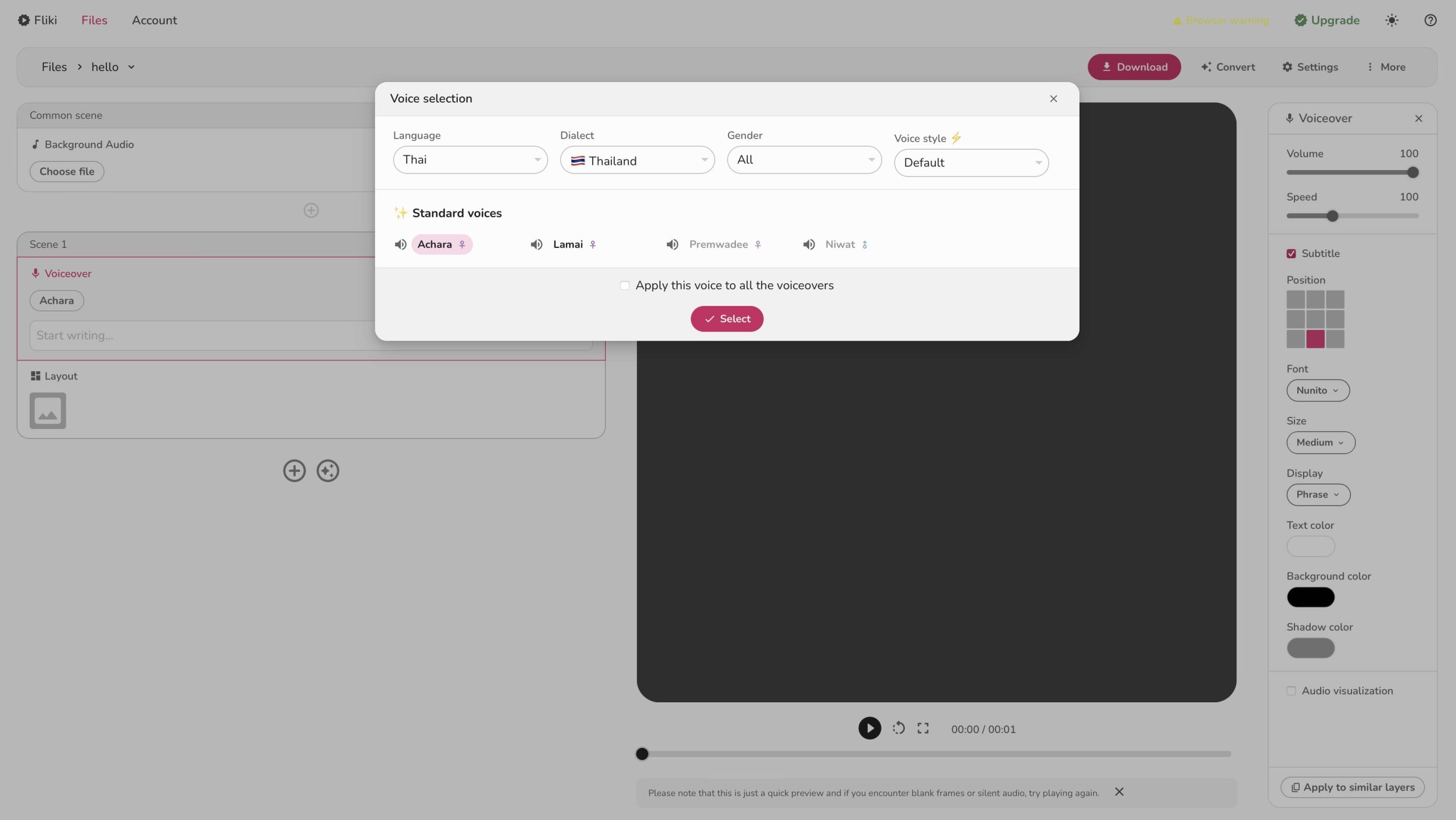
Task: Click the play preview button
Action: point(869,728)
